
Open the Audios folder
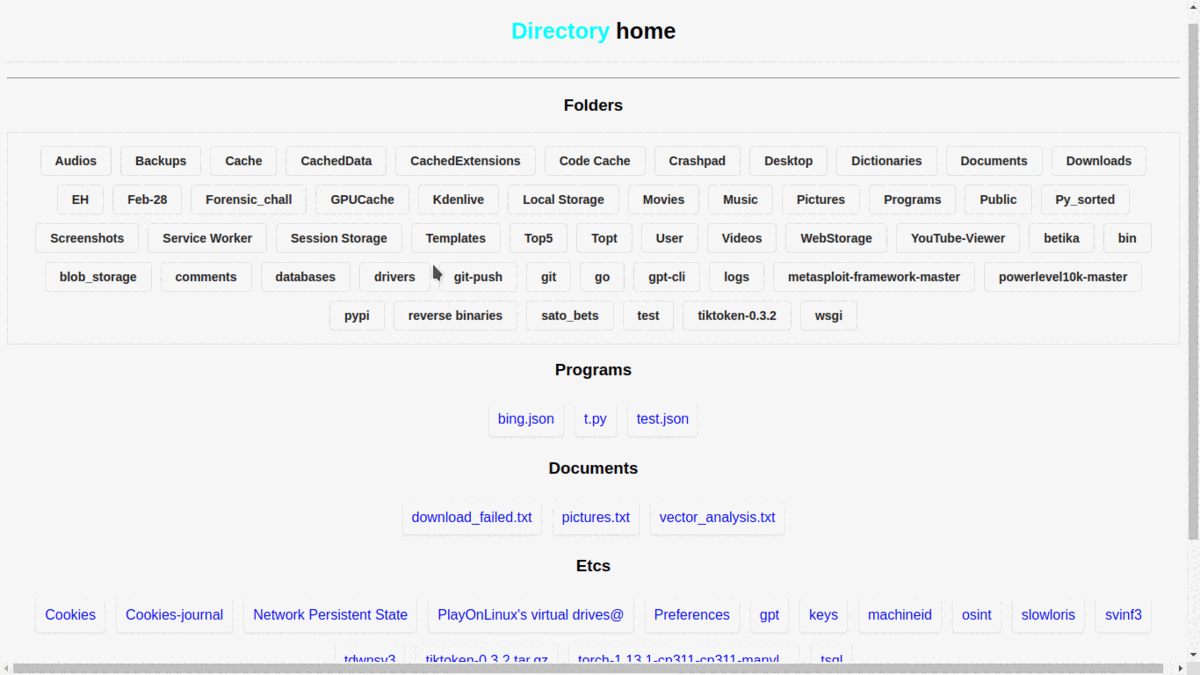(x=76, y=161)
